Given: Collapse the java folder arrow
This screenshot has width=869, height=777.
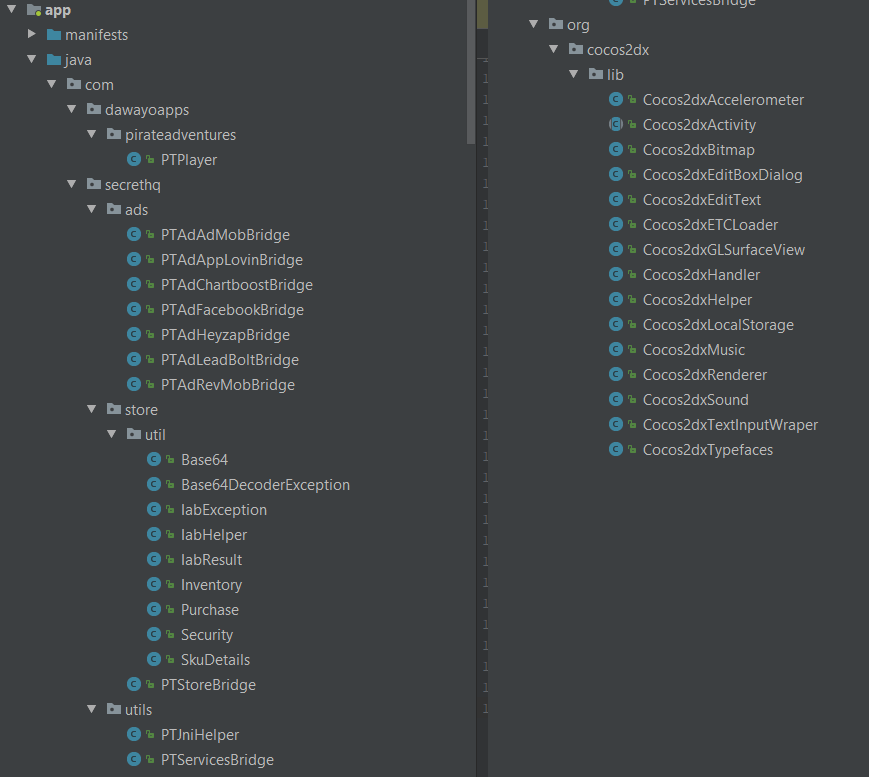Looking at the screenshot, I should [x=33, y=60].
